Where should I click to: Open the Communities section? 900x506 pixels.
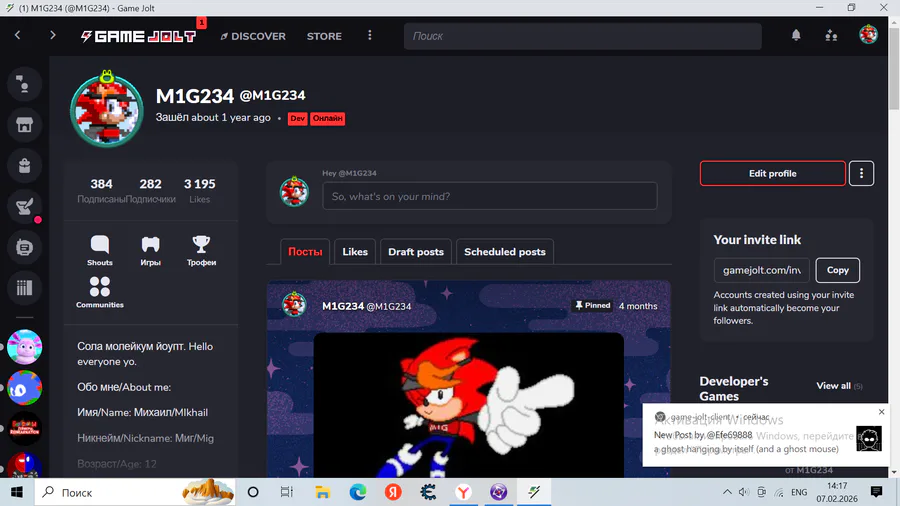[x=100, y=293]
